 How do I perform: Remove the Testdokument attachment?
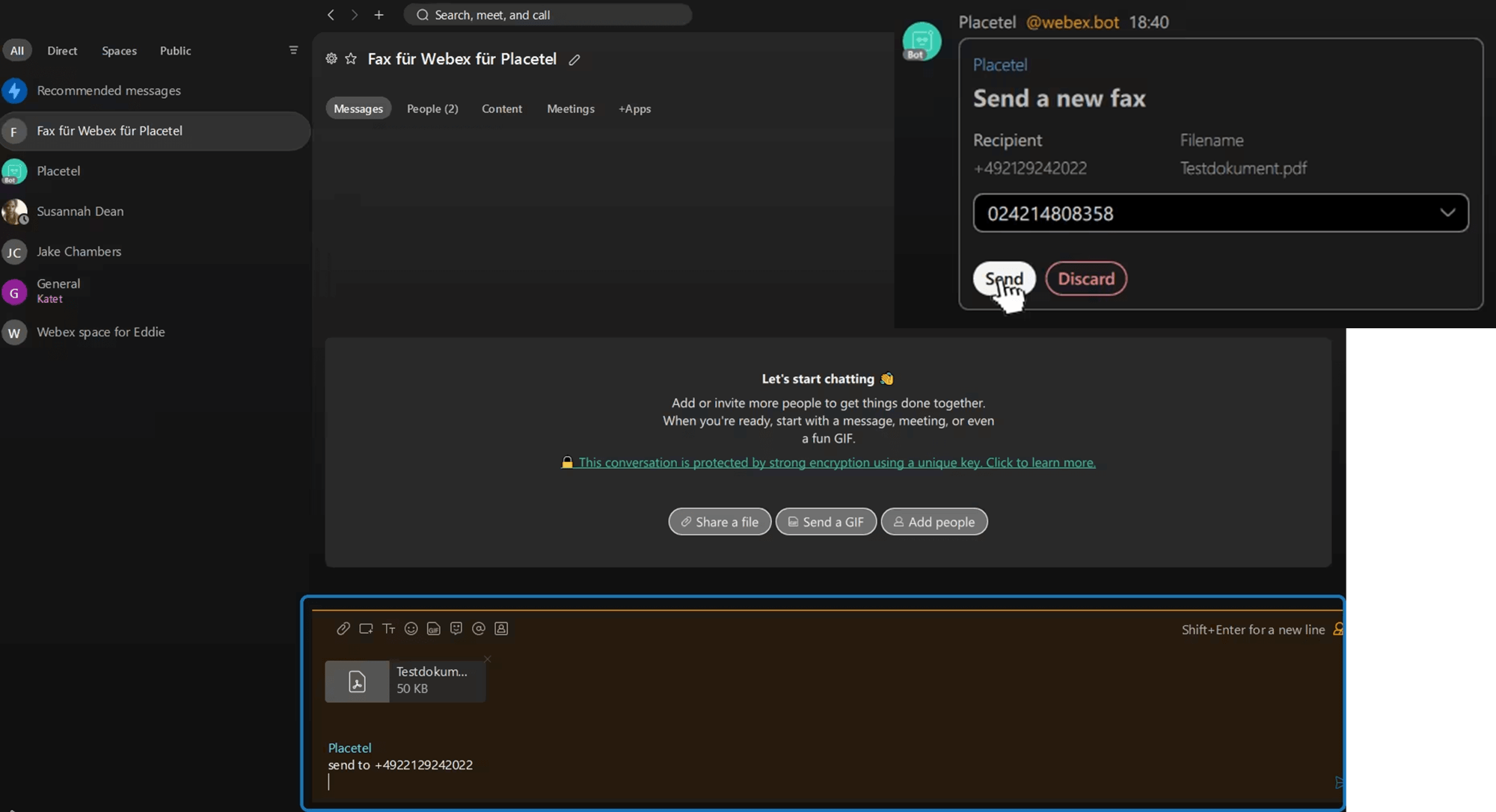[x=487, y=659]
